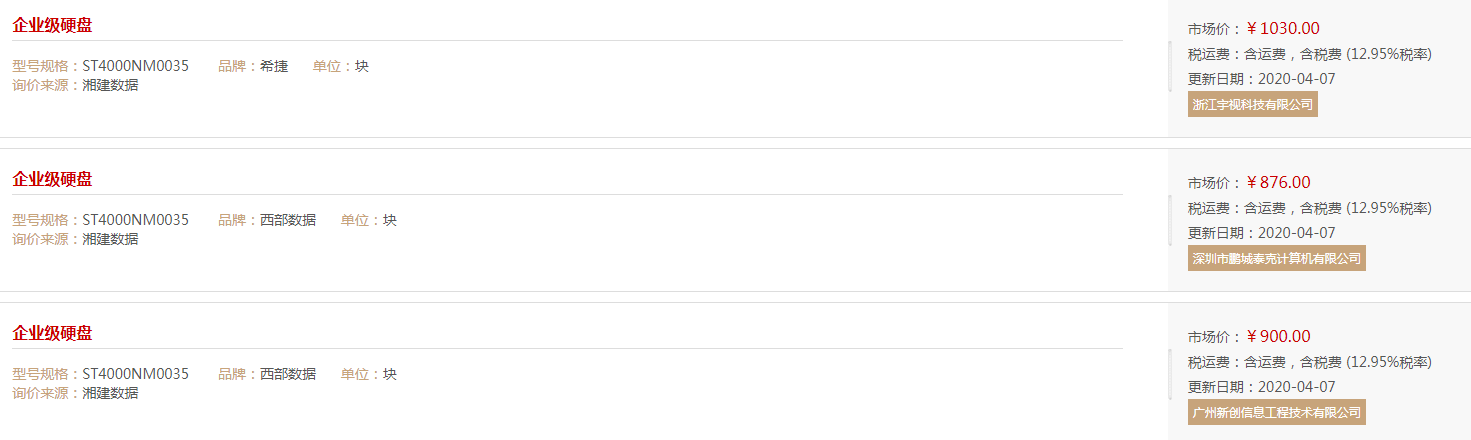Click the ¥1030.00 market price
This screenshot has width=1471, height=440.
(x=1283, y=28)
